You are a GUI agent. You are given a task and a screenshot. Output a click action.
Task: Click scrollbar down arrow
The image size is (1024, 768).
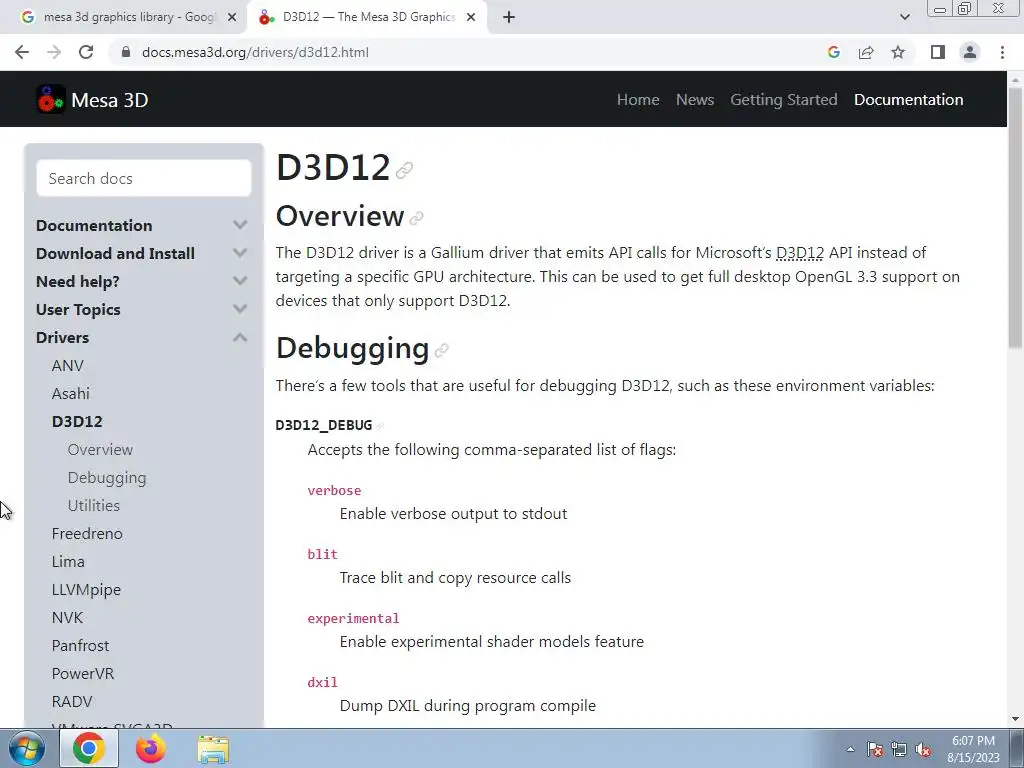[1015, 720]
